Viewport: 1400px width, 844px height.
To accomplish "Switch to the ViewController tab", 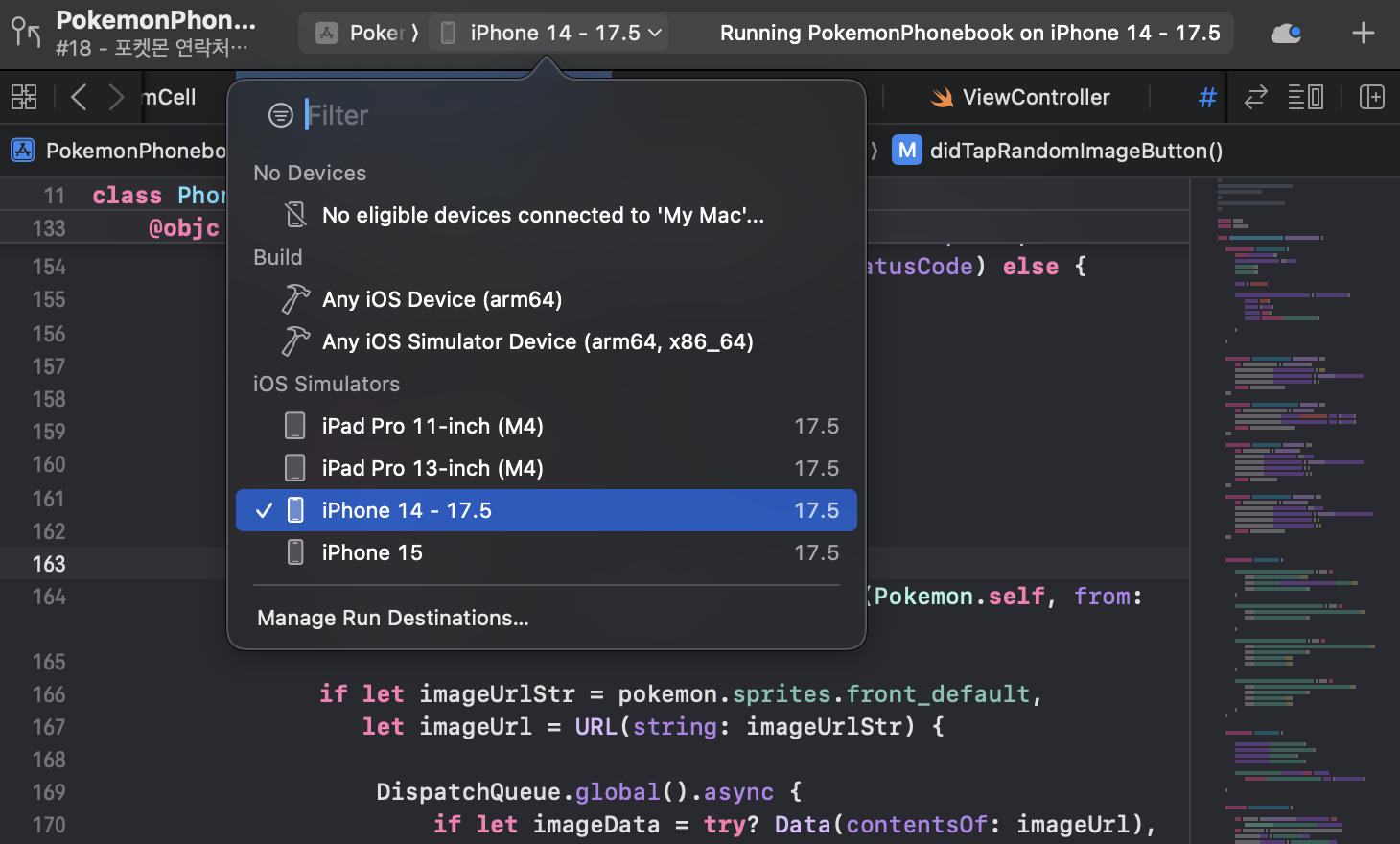I will [x=1021, y=97].
